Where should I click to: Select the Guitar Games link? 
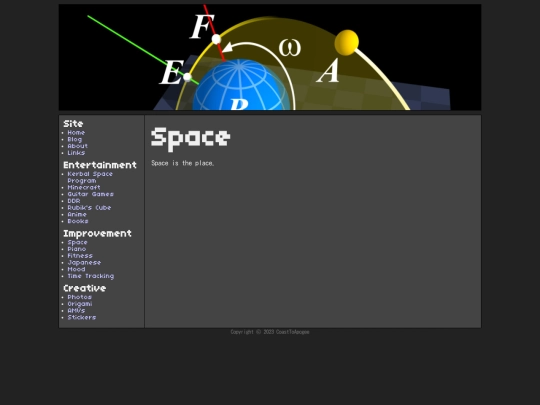pyautogui.click(x=91, y=194)
